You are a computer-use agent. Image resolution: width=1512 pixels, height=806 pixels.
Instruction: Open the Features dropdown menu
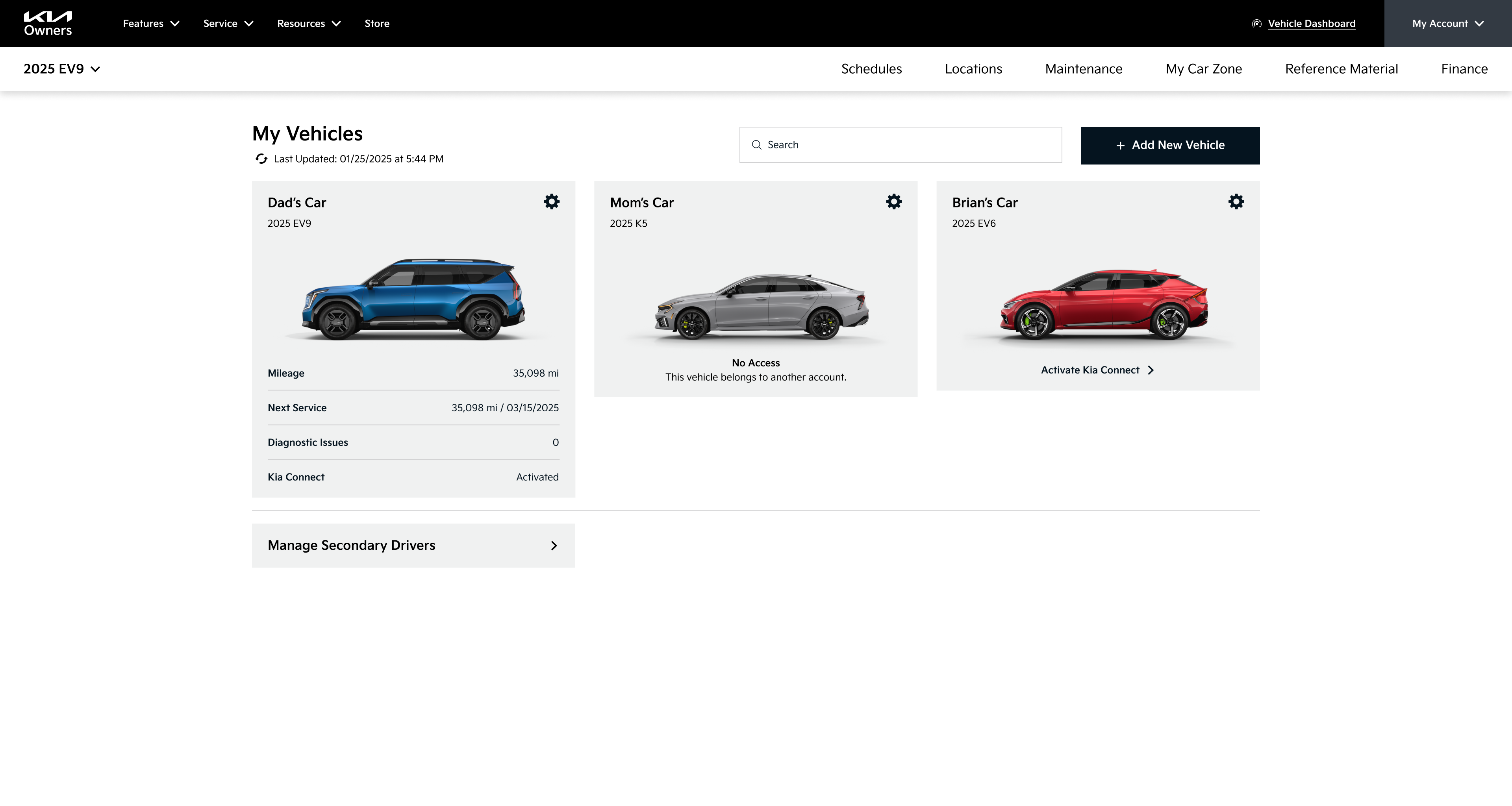tap(150, 24)
